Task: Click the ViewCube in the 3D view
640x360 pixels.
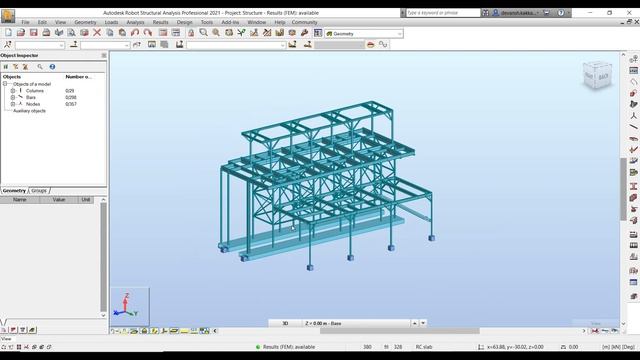Action: (x=597, y=75)
